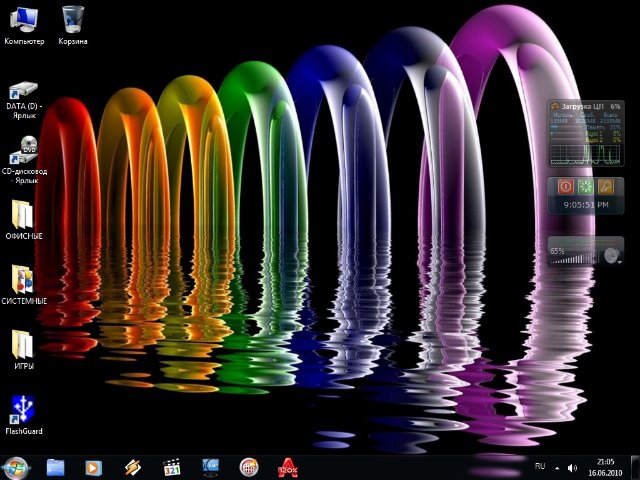Click the red A taskbar icon
Screen dimensions: 640x480
tap(287, 467)
